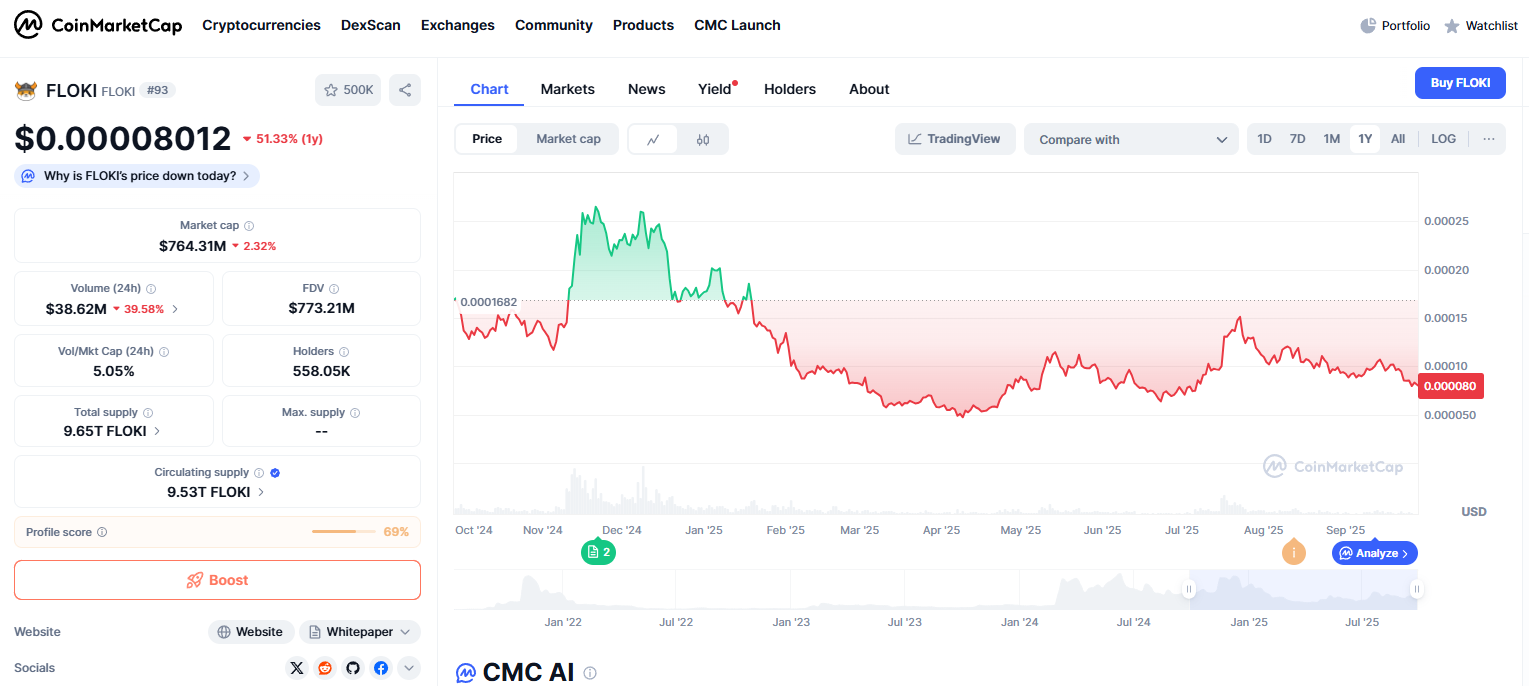The image size is (1529, 686).
Task: Click the Buy FLOKI button
Action: pos(1459,83)
